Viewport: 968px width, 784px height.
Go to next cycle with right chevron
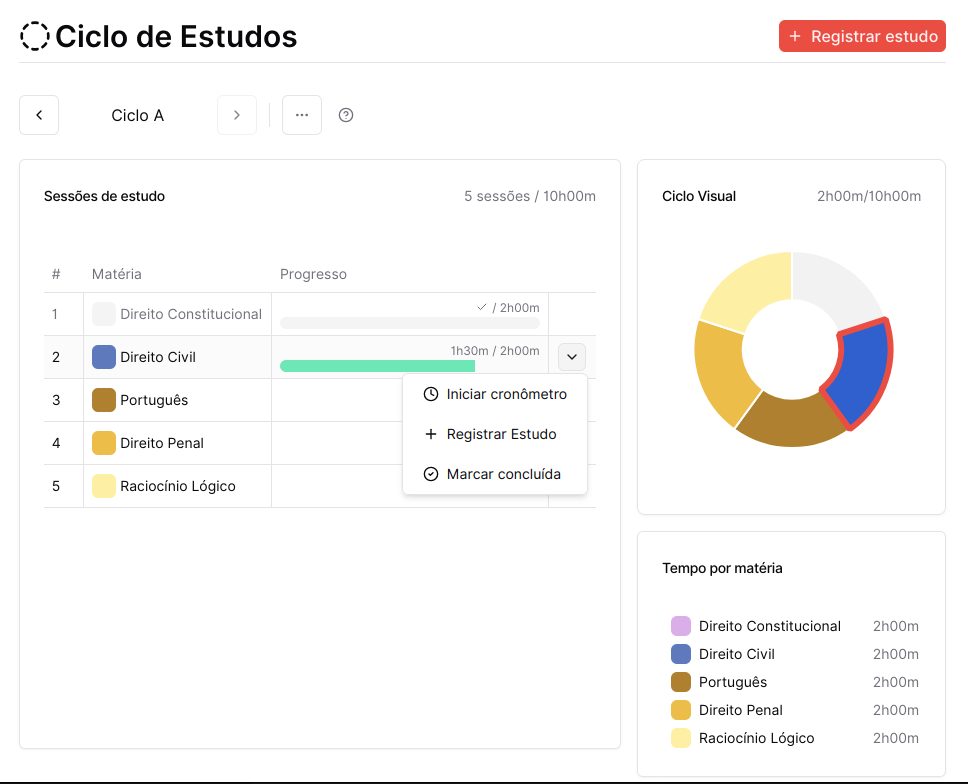[x=237, y=115]
